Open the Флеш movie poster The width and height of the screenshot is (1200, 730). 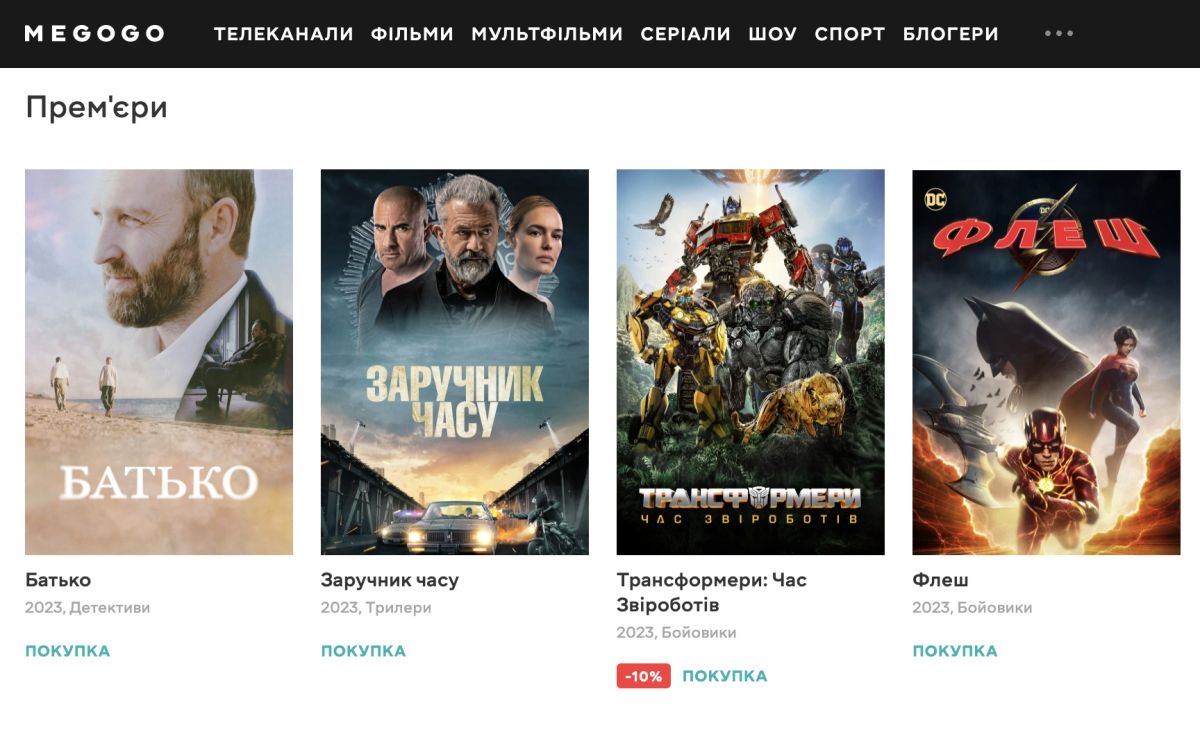tap(1047, 362)
